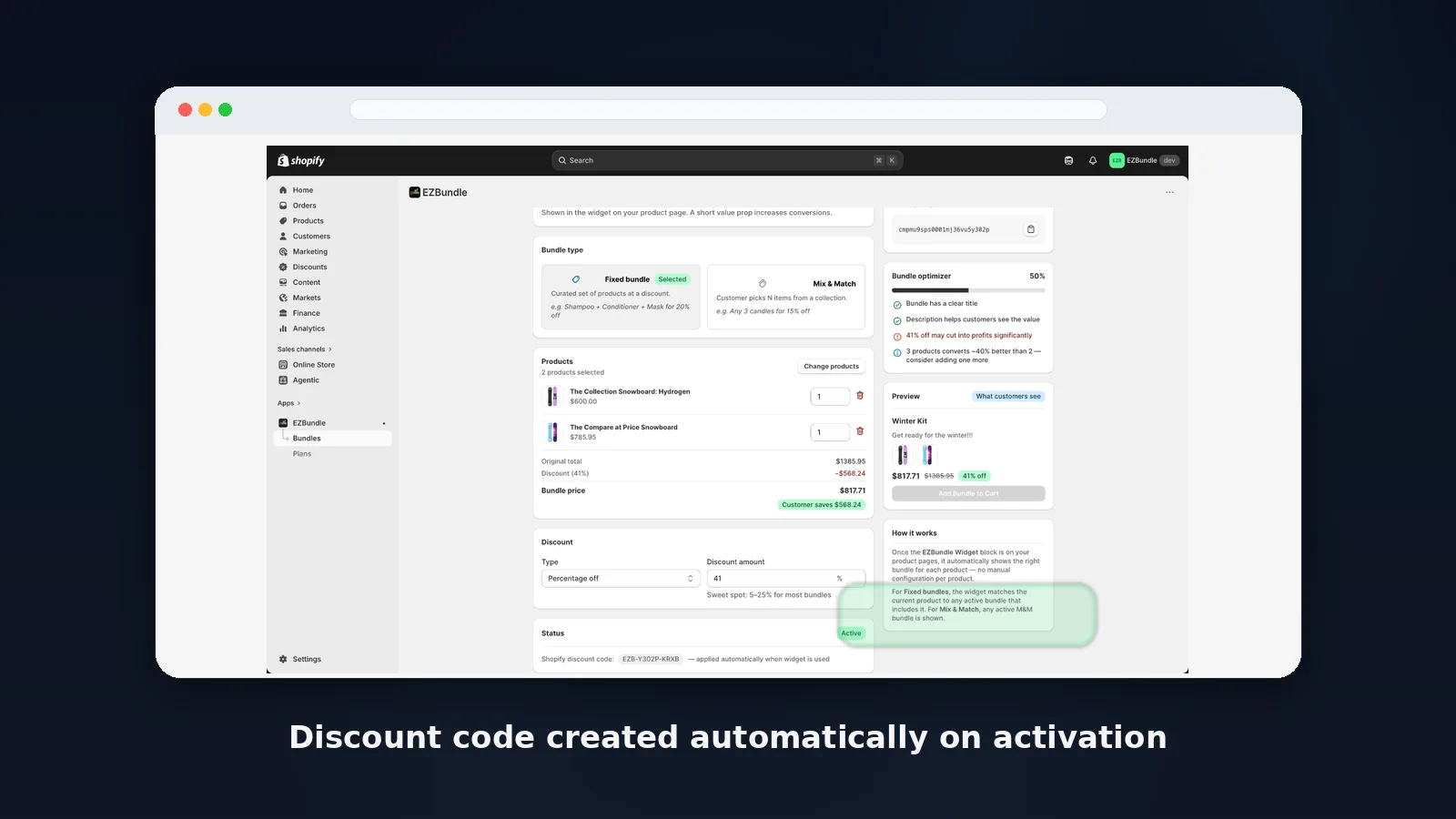Click the Shopify logo

coord(301,160)
